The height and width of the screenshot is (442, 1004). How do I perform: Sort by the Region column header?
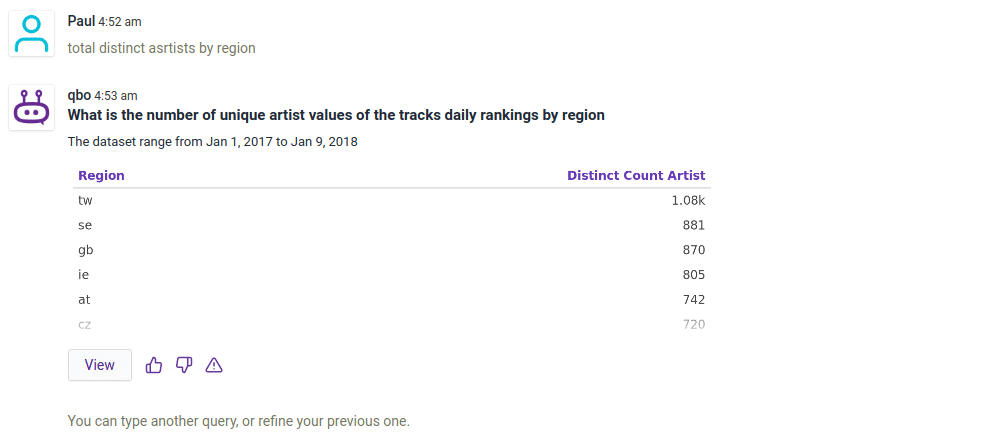pyautogui.click(x=101, y=175)
